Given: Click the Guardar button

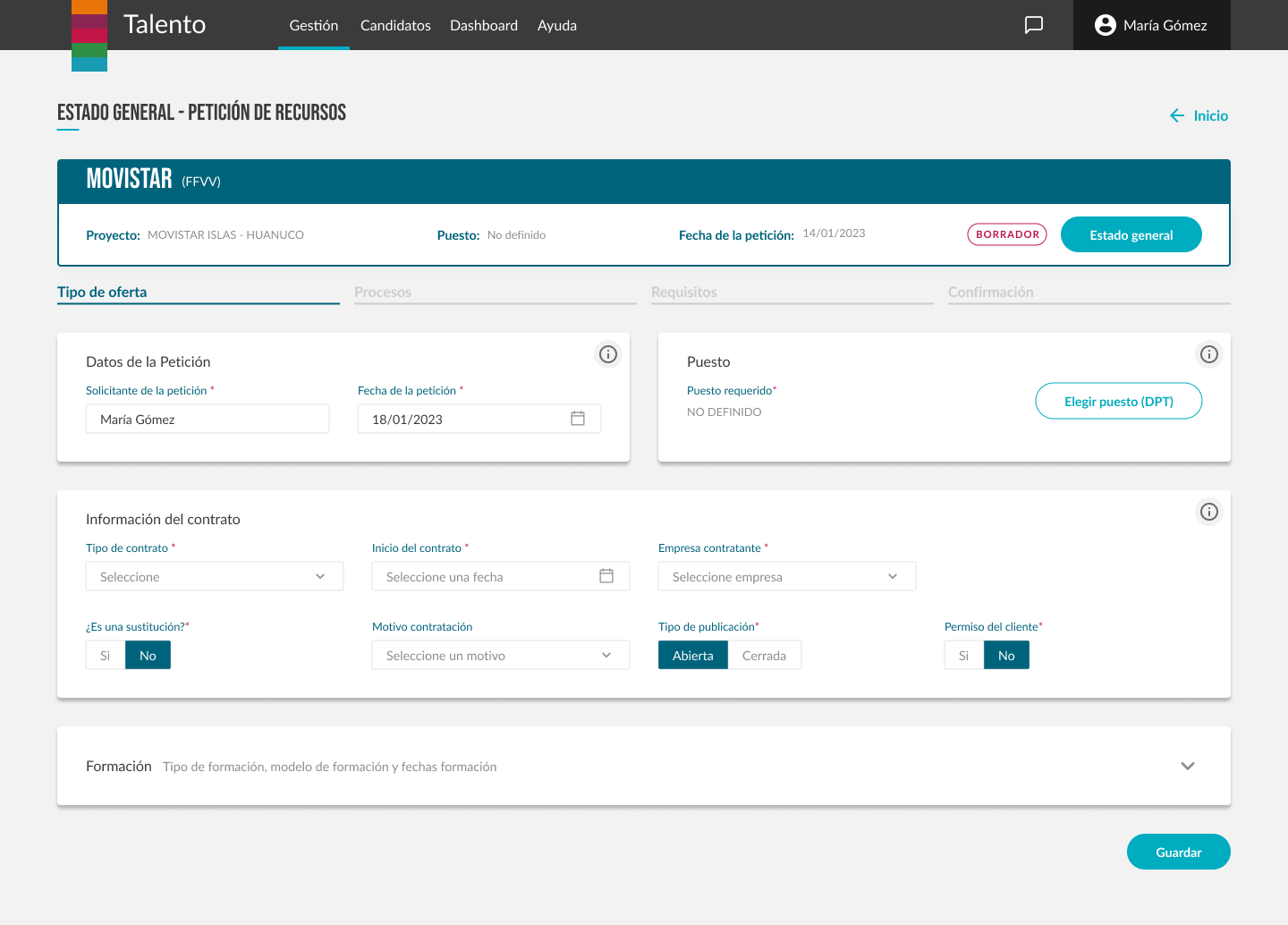Looking at the screenshot, I should point(1178,853).
